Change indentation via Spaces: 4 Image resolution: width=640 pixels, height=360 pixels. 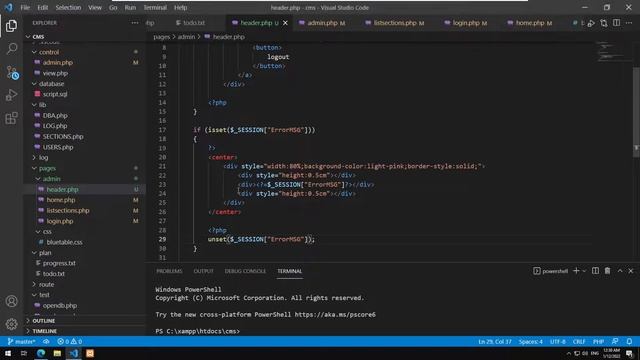coord(531,341)
